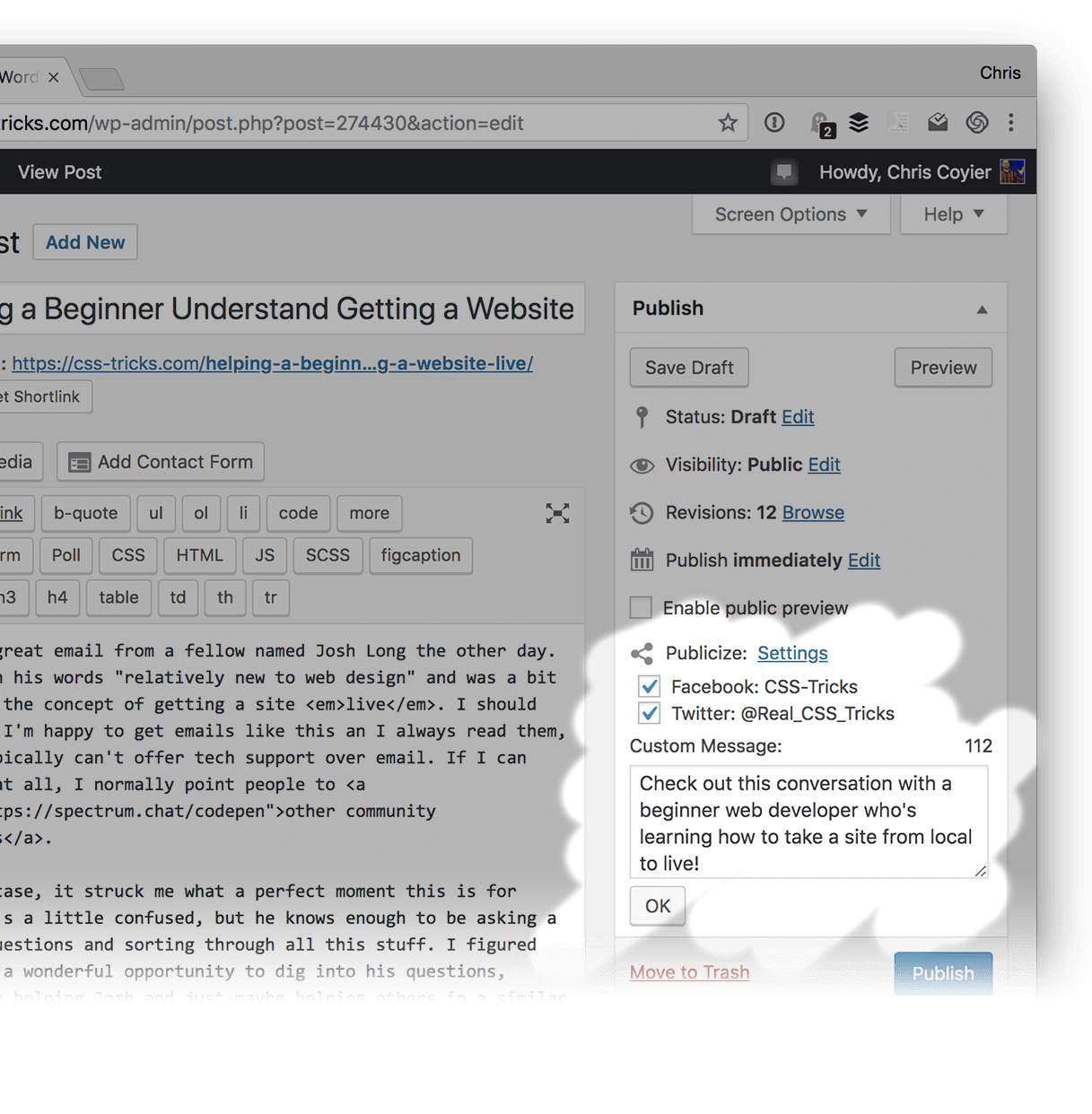Click the Add New button
This screenshot has width=1092, height=1114.
coord(85,242)
